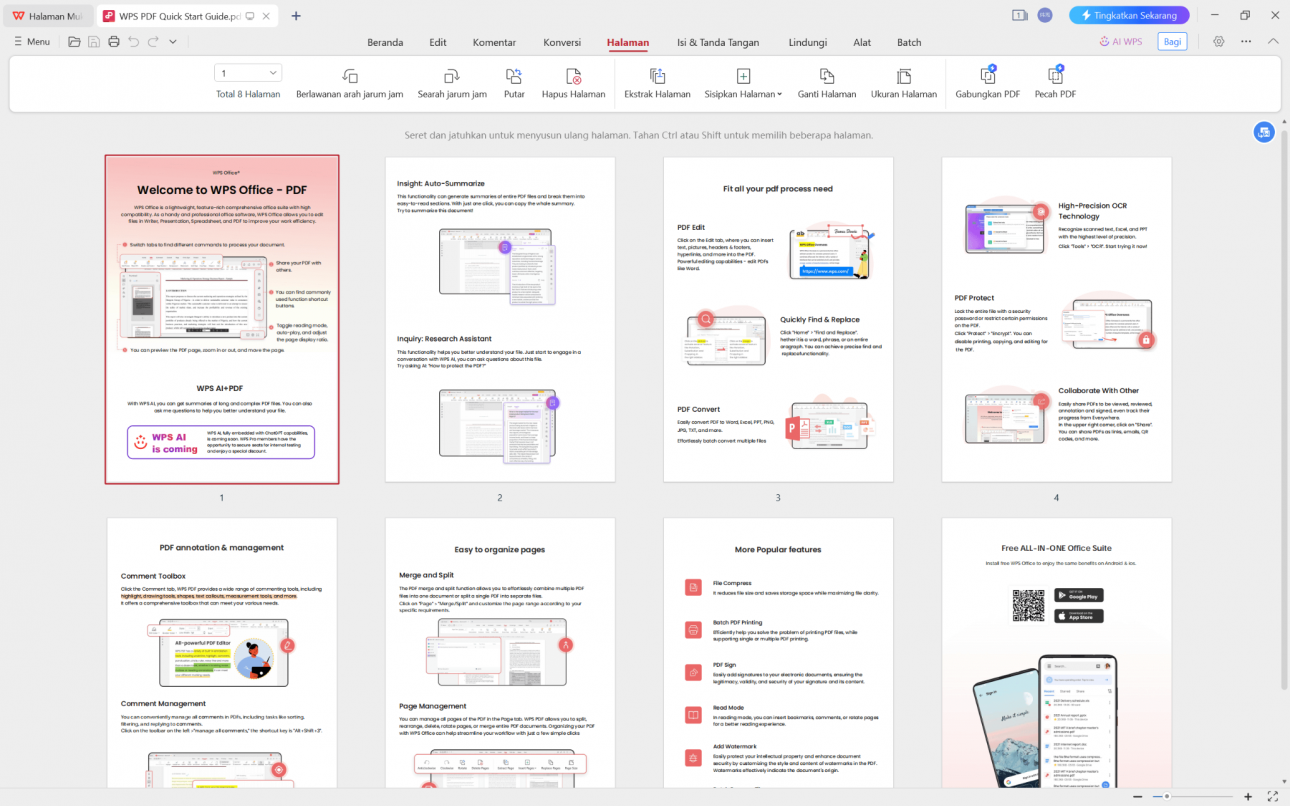Open Gabungkan PDF tool
This screenshot has height=806, width=1290.
985,74
